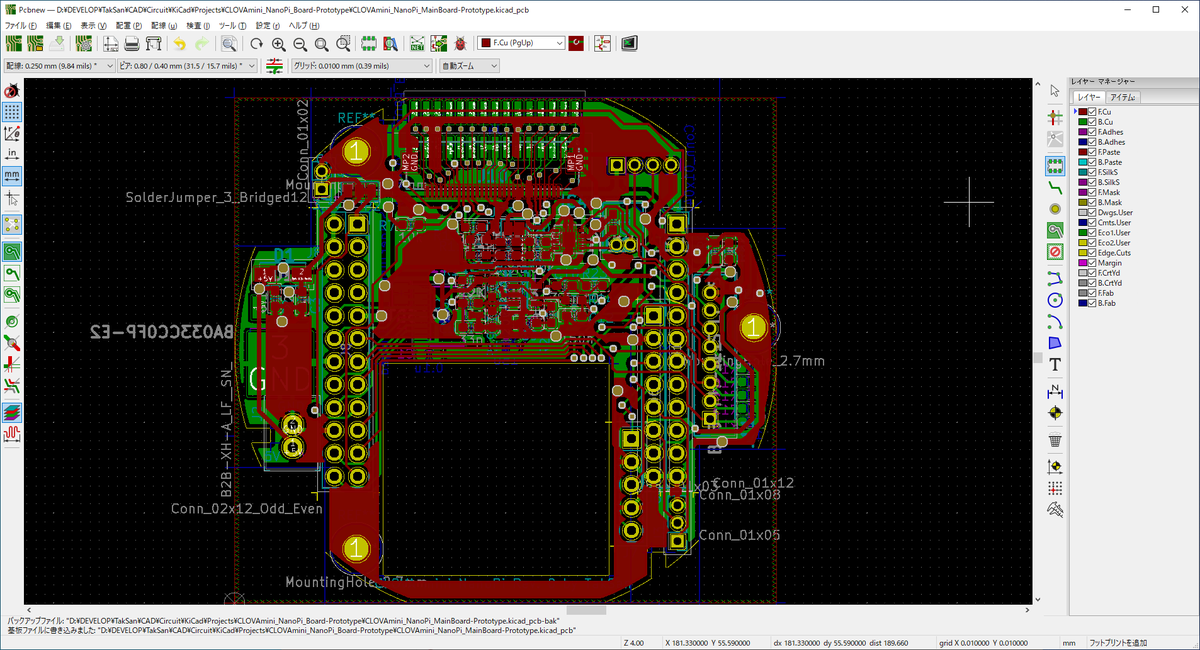Screen dimensions: 1200x650
Task: Select the add text tool
Action: click(x=1054, y=365)
